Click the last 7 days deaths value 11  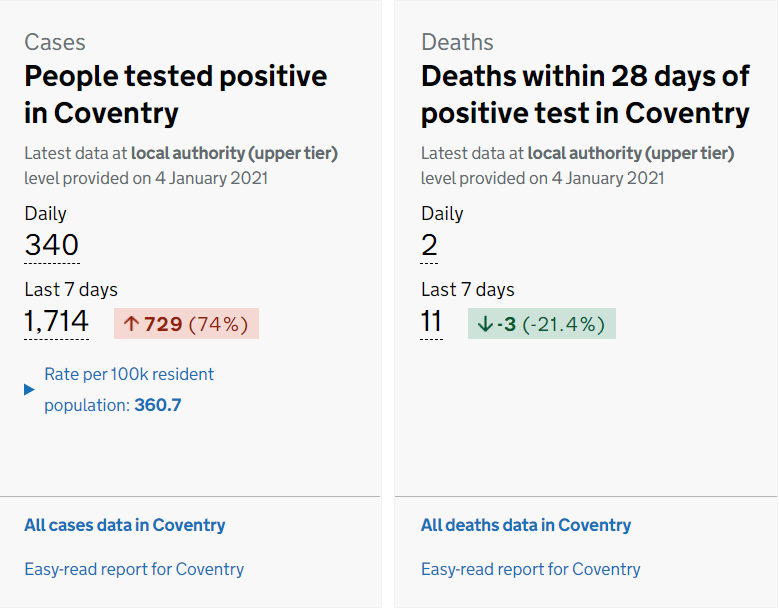coord(432,322)
